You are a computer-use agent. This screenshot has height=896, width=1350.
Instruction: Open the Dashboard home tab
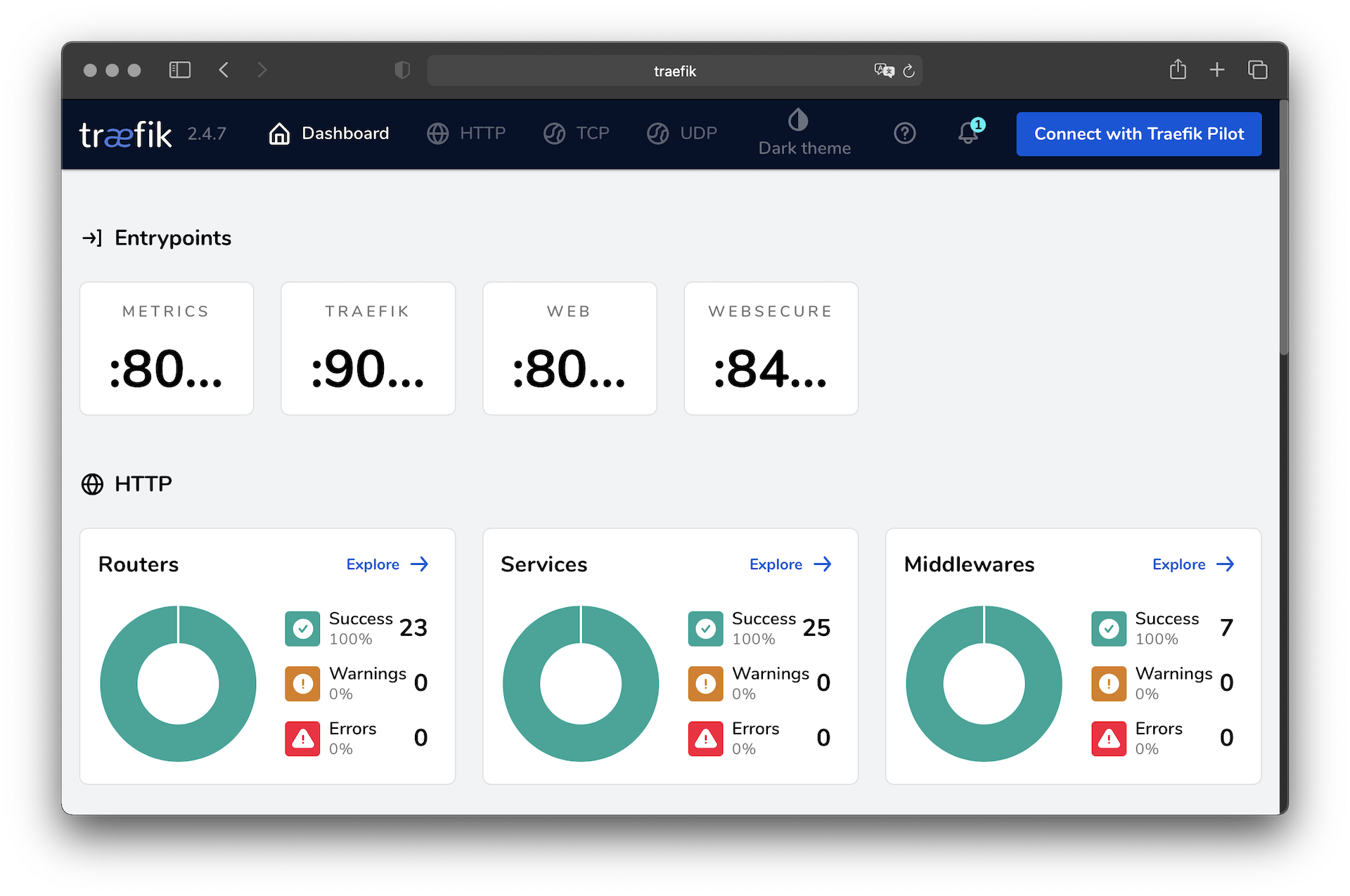(328, 134)
